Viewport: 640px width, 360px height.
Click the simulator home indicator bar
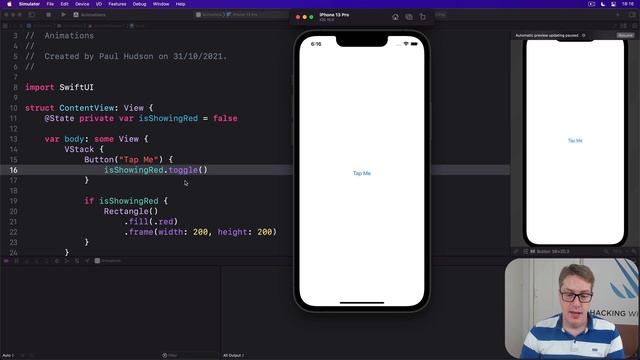pyautogui.click(x=362, y=303)
